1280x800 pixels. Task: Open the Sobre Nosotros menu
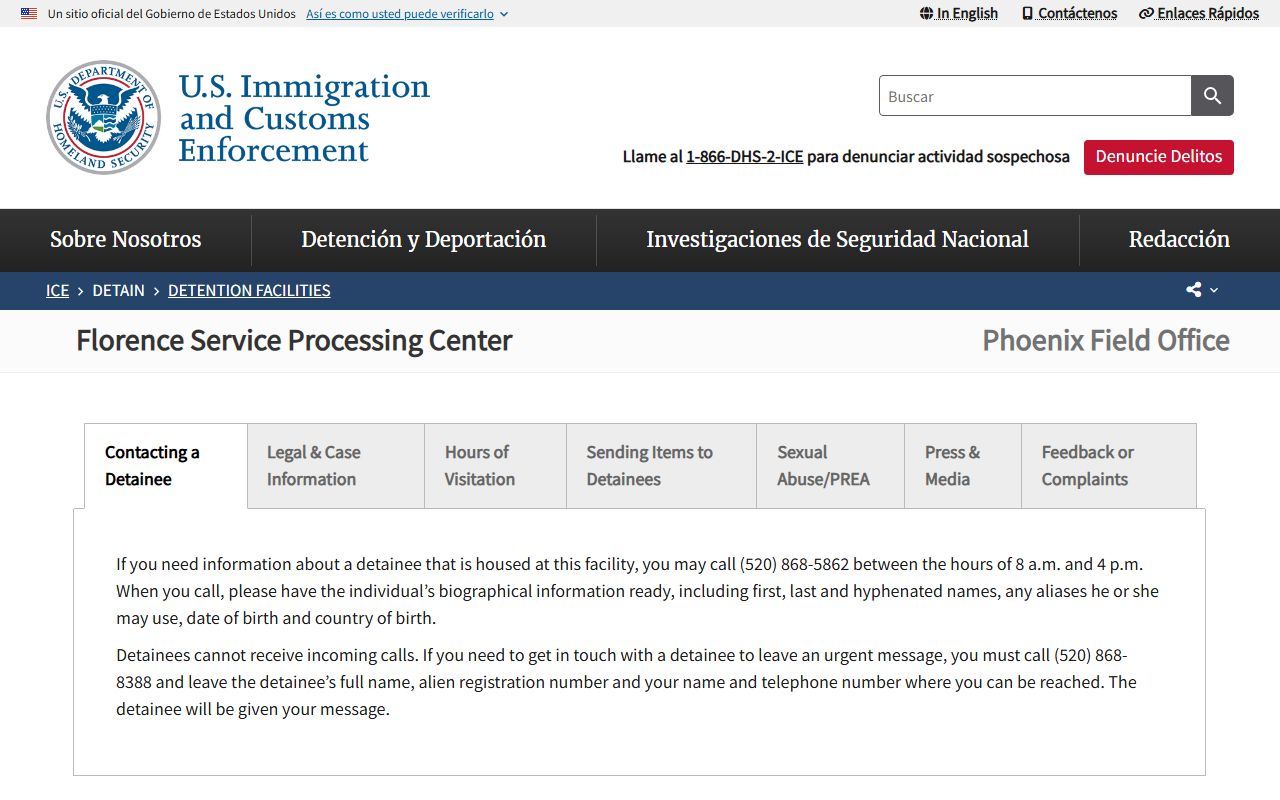click(126, 240)
